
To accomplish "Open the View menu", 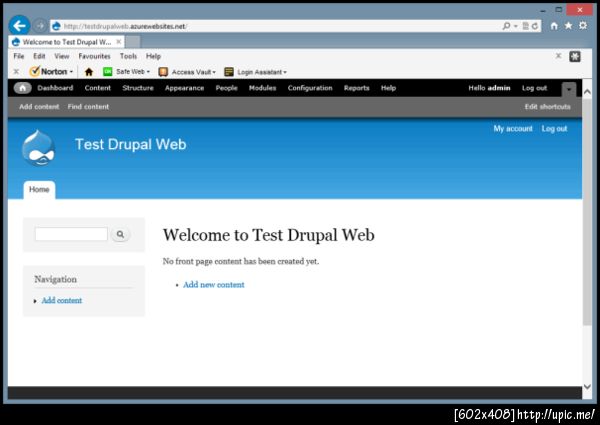I will [62, 56].
